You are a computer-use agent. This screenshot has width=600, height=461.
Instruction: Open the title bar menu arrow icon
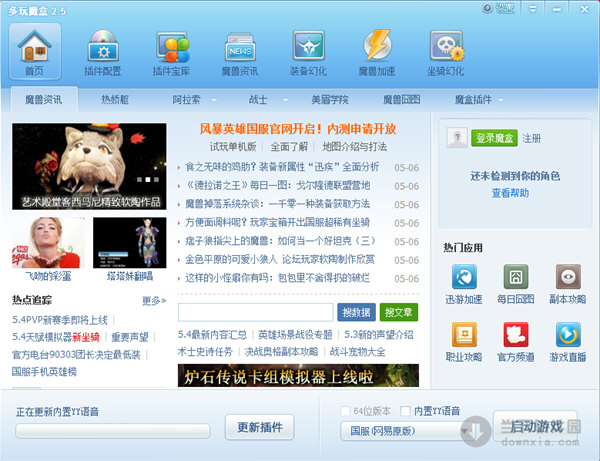pyautogui.click(x=533, y=9)
